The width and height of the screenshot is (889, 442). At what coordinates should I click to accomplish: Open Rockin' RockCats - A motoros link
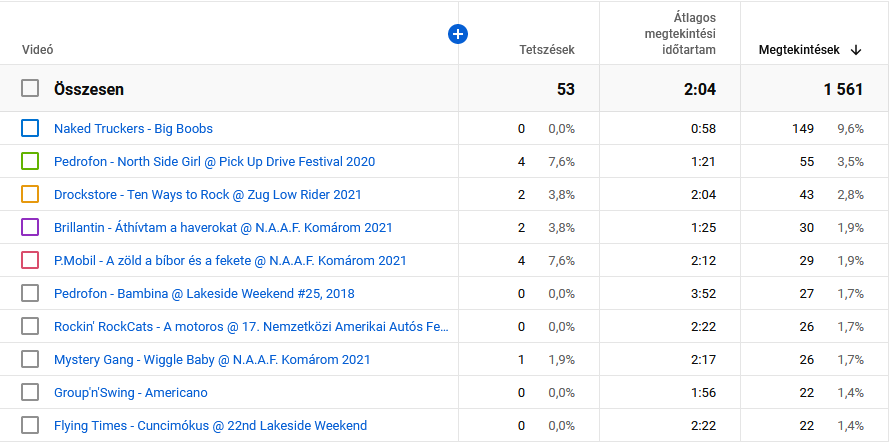coord(251,326)
